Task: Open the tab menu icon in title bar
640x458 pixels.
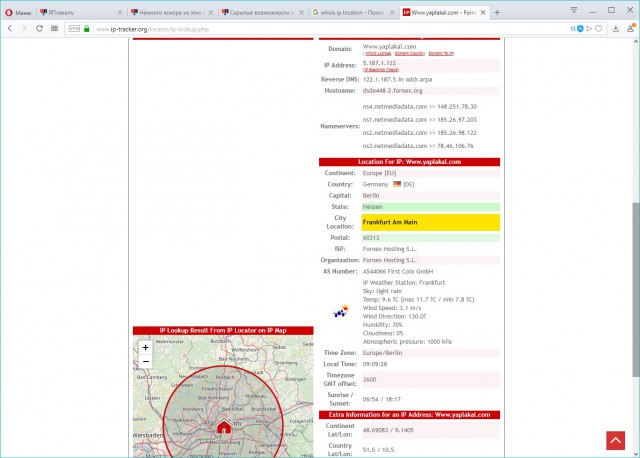Action: pyautogui.click(x=573, y=10)
